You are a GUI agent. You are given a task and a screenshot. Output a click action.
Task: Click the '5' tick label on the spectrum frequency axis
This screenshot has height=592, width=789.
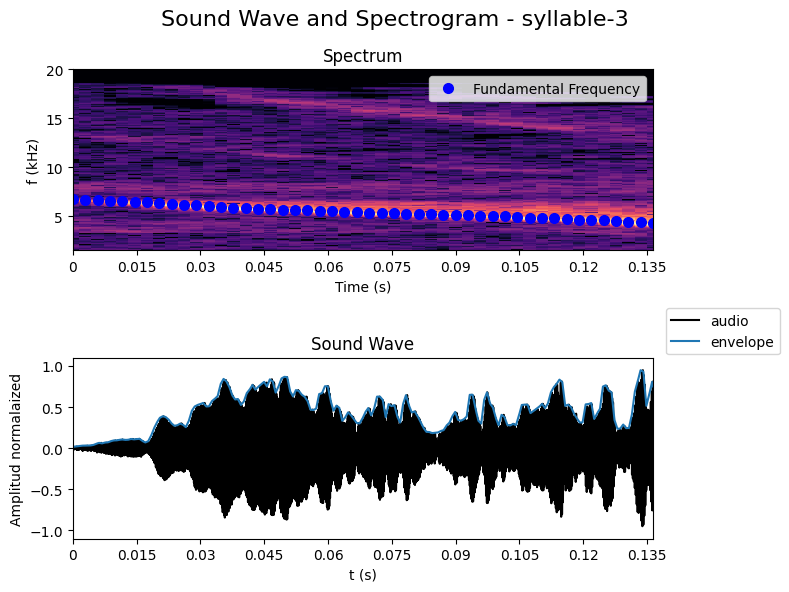tap(59, 217)
